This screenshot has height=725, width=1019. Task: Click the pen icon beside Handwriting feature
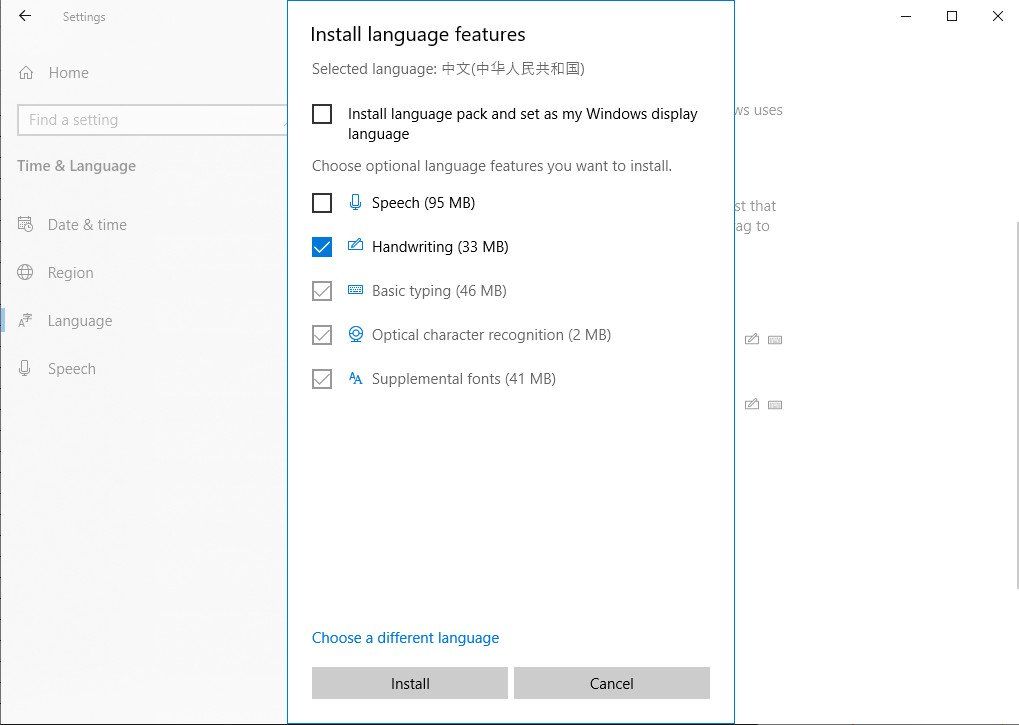coord(356,246)
